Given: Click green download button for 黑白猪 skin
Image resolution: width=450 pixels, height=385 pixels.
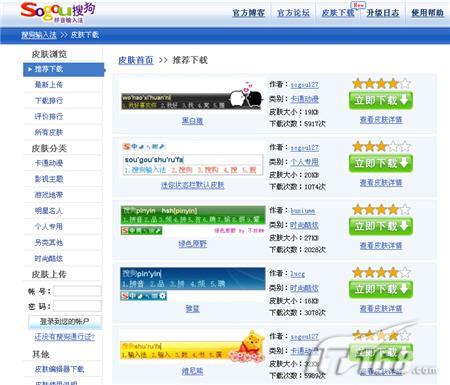Looking at the screenshot, I should [x=381, y=100].
